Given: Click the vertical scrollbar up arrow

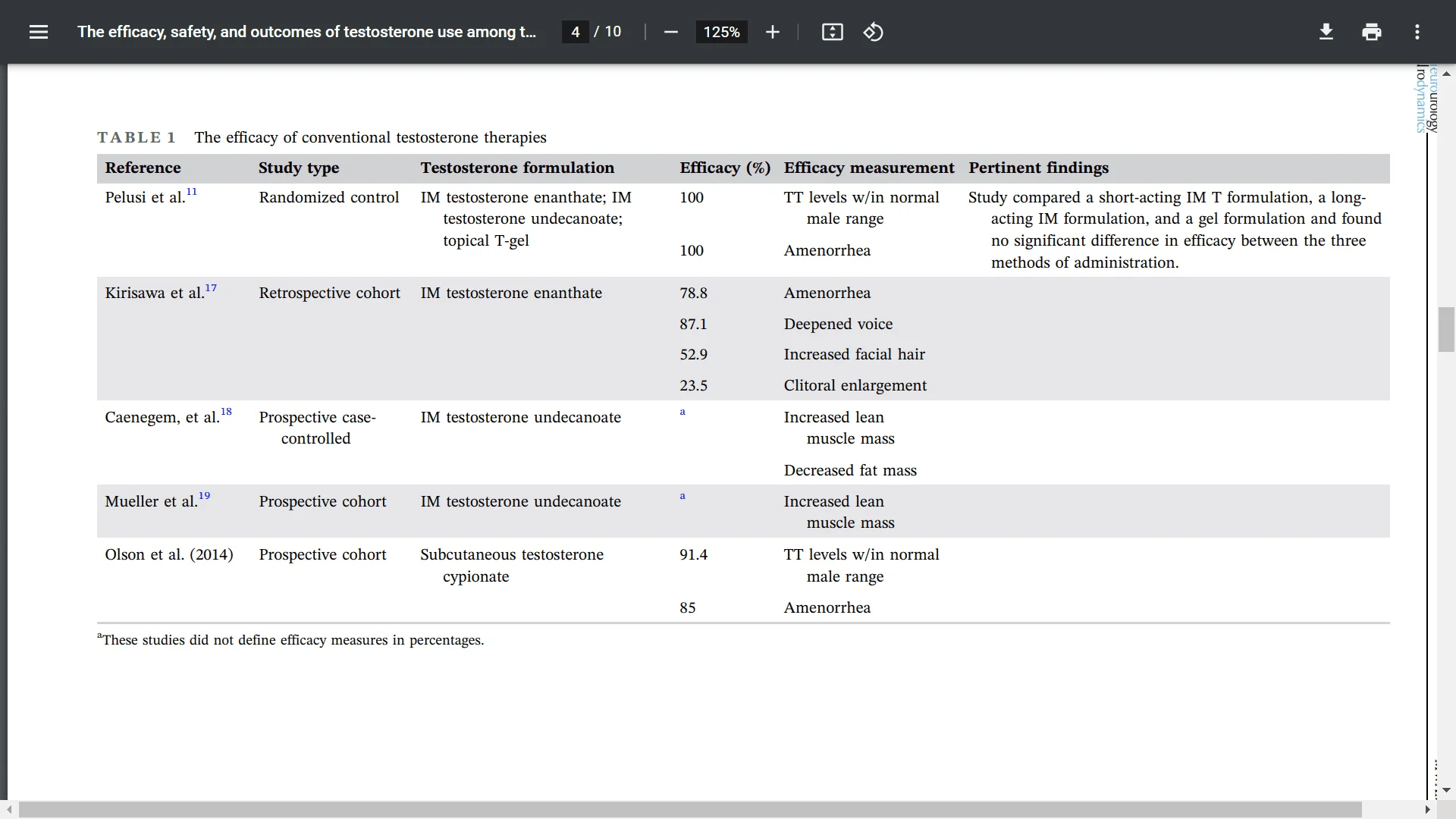Looking at the screenshot, I should click(x=1446, y=74).
